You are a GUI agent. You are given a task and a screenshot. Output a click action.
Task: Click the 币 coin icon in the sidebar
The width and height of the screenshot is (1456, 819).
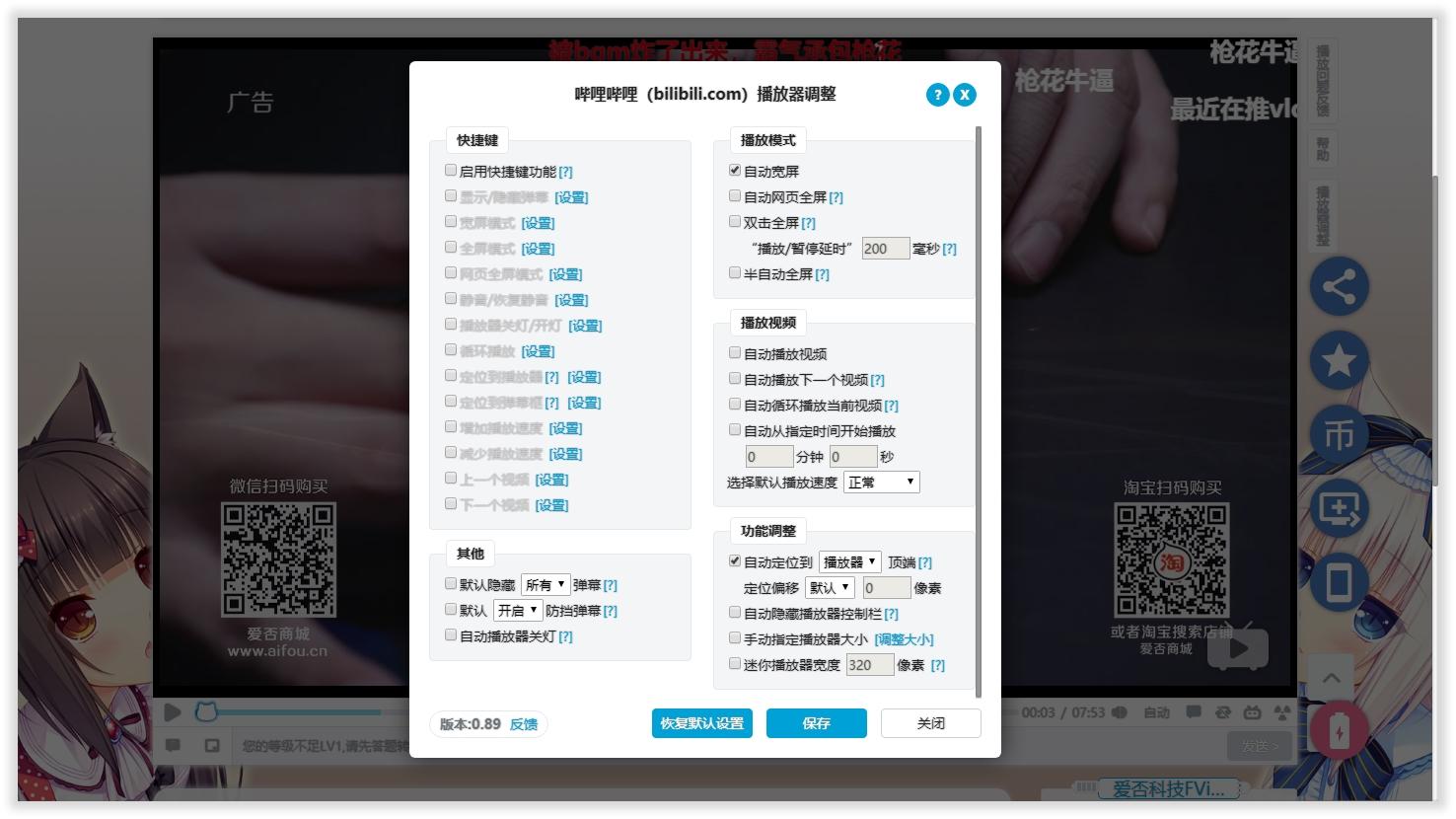tap(1339, 434)
